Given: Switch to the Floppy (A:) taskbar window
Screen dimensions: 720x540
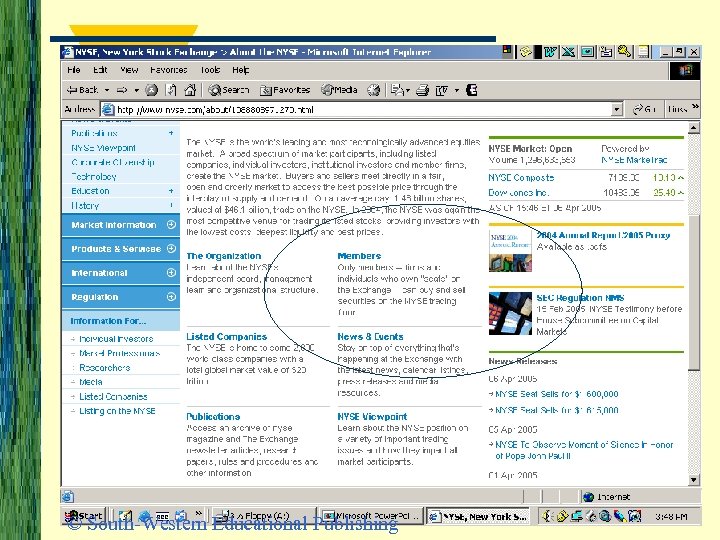Looking at the screenshot, I should 263,516.
